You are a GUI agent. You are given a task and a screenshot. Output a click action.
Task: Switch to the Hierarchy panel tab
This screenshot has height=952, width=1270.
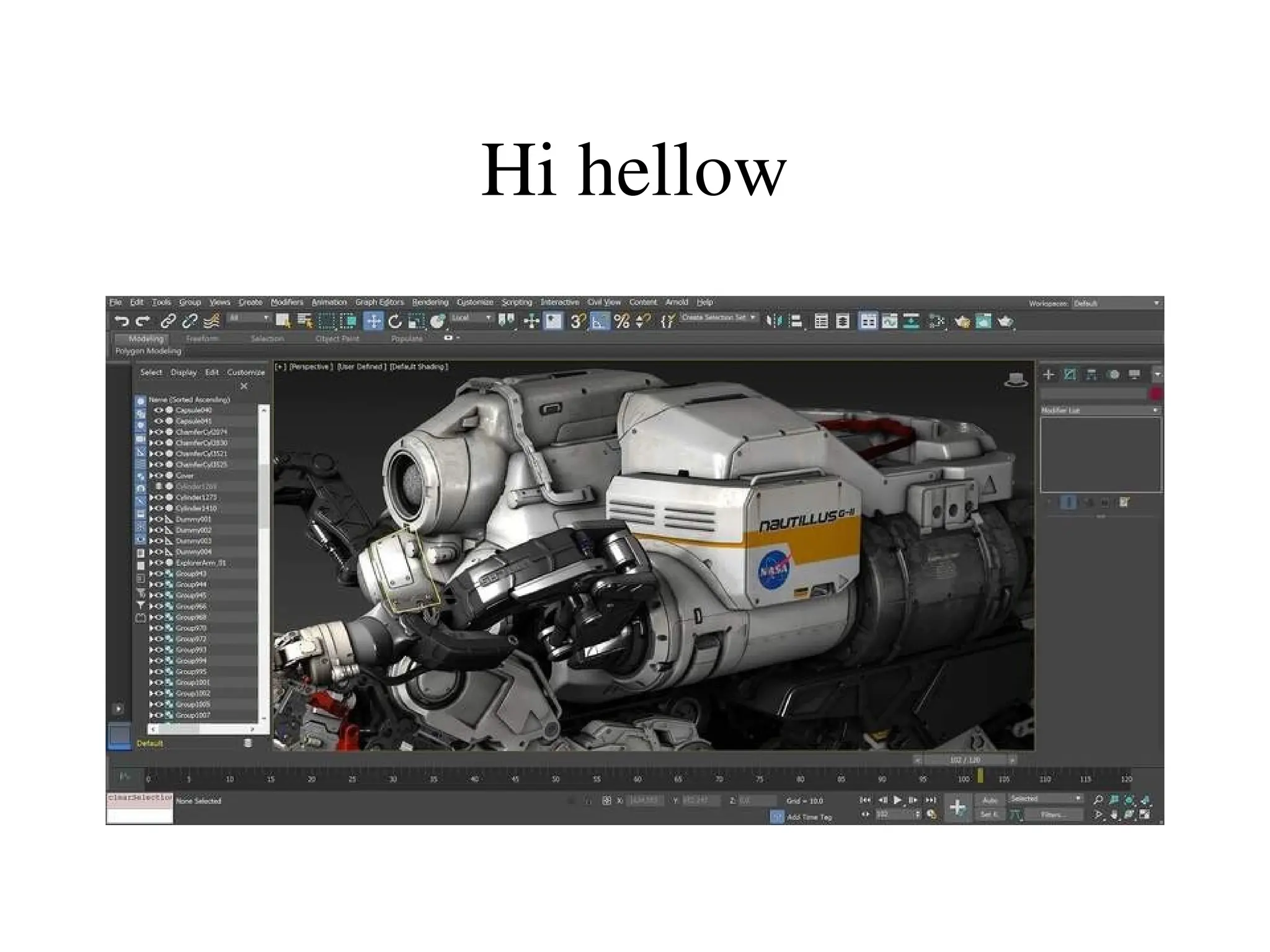pos(1091,374)
